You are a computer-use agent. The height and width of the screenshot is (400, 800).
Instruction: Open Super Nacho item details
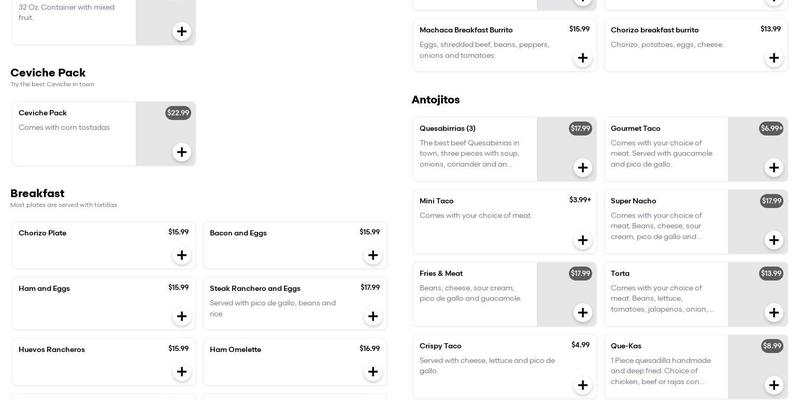[x=634, y=201]
